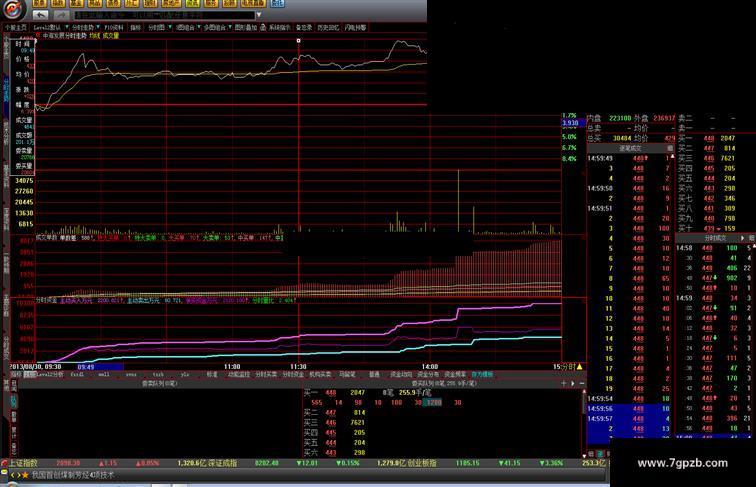Click the lock icon beside 图形叠加

tap(263, 27)
